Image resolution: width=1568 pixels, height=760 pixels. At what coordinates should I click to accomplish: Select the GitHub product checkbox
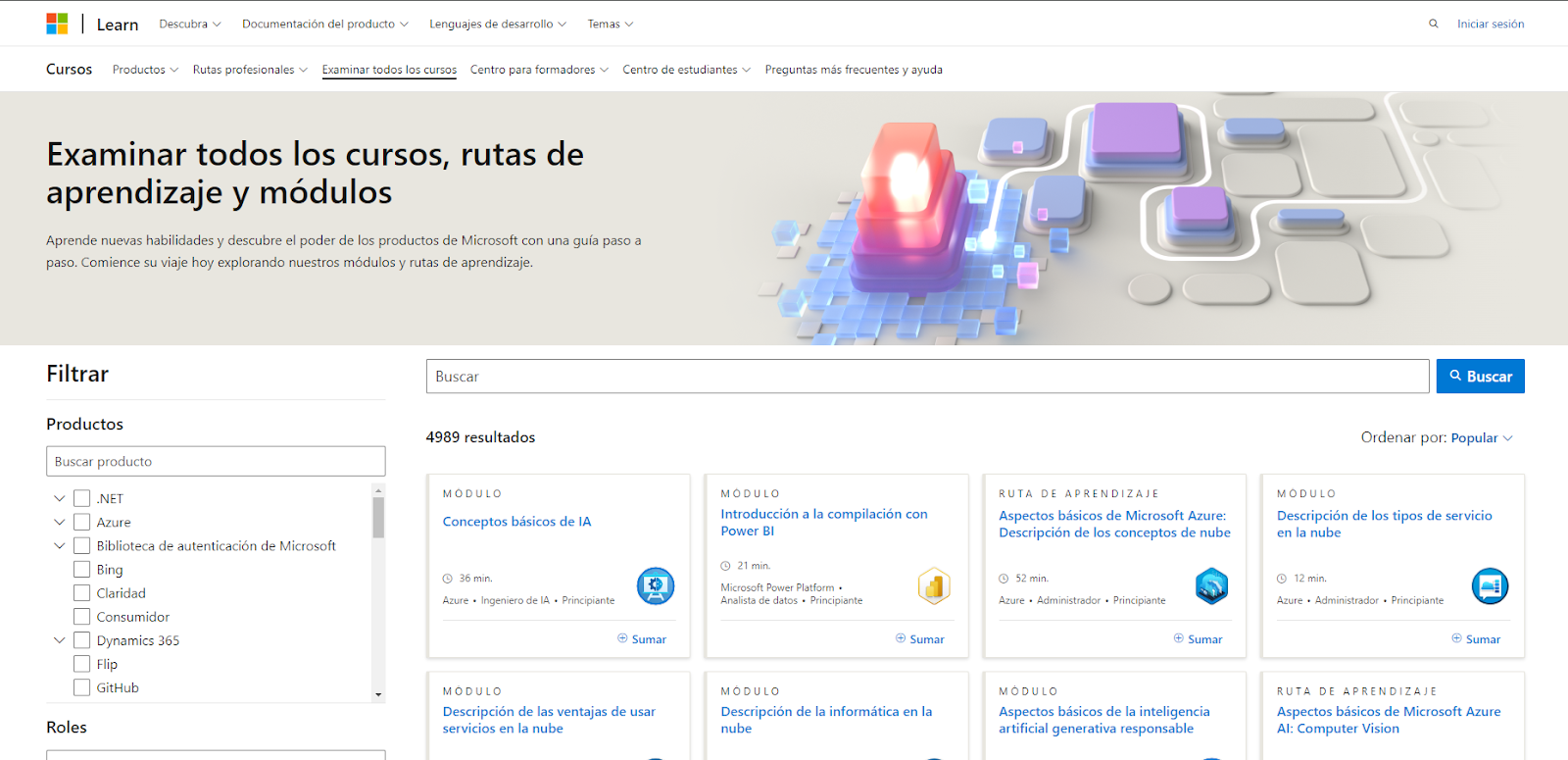[82, 687]
